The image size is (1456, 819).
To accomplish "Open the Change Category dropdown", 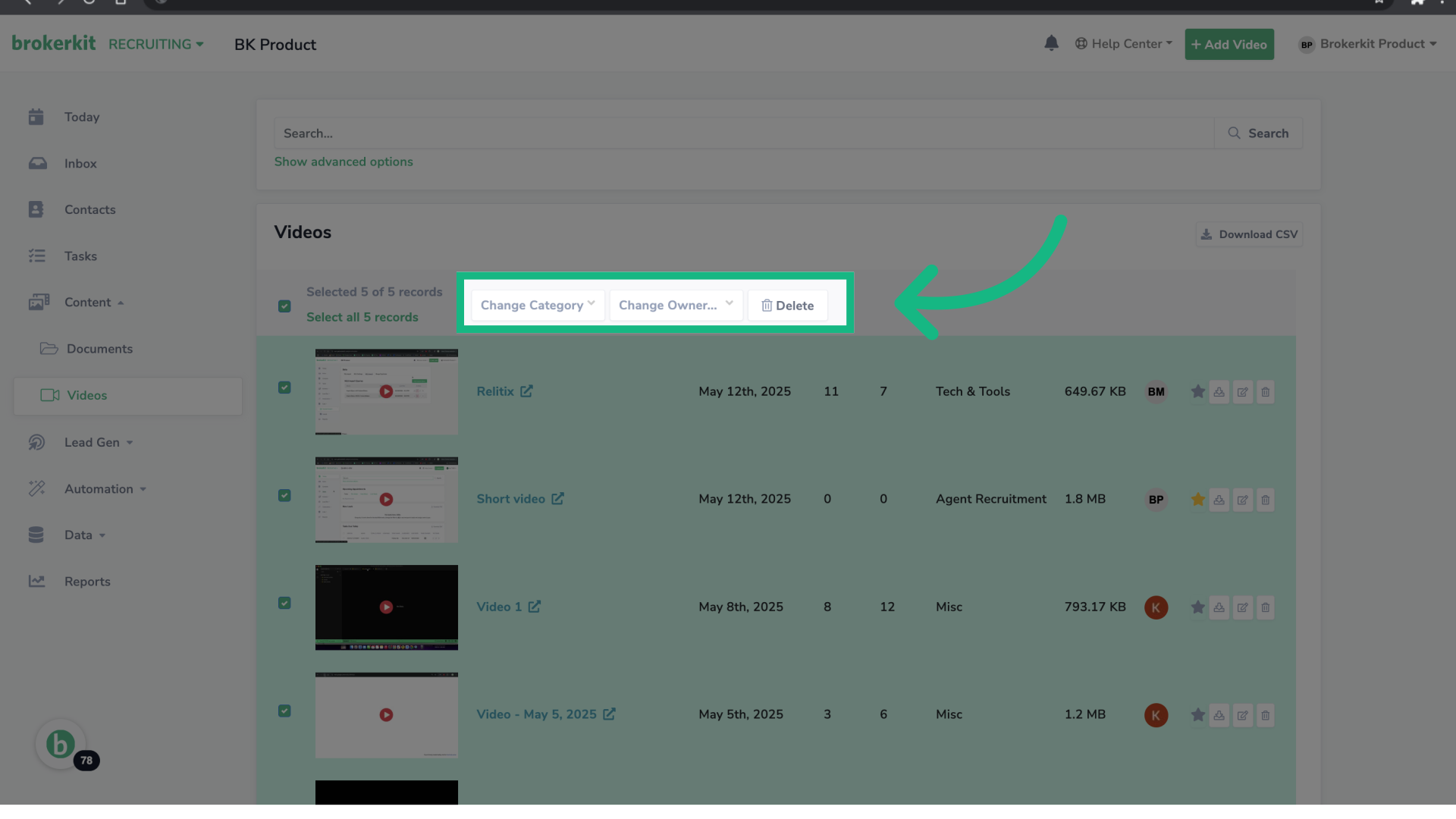I will click(538, 305).
